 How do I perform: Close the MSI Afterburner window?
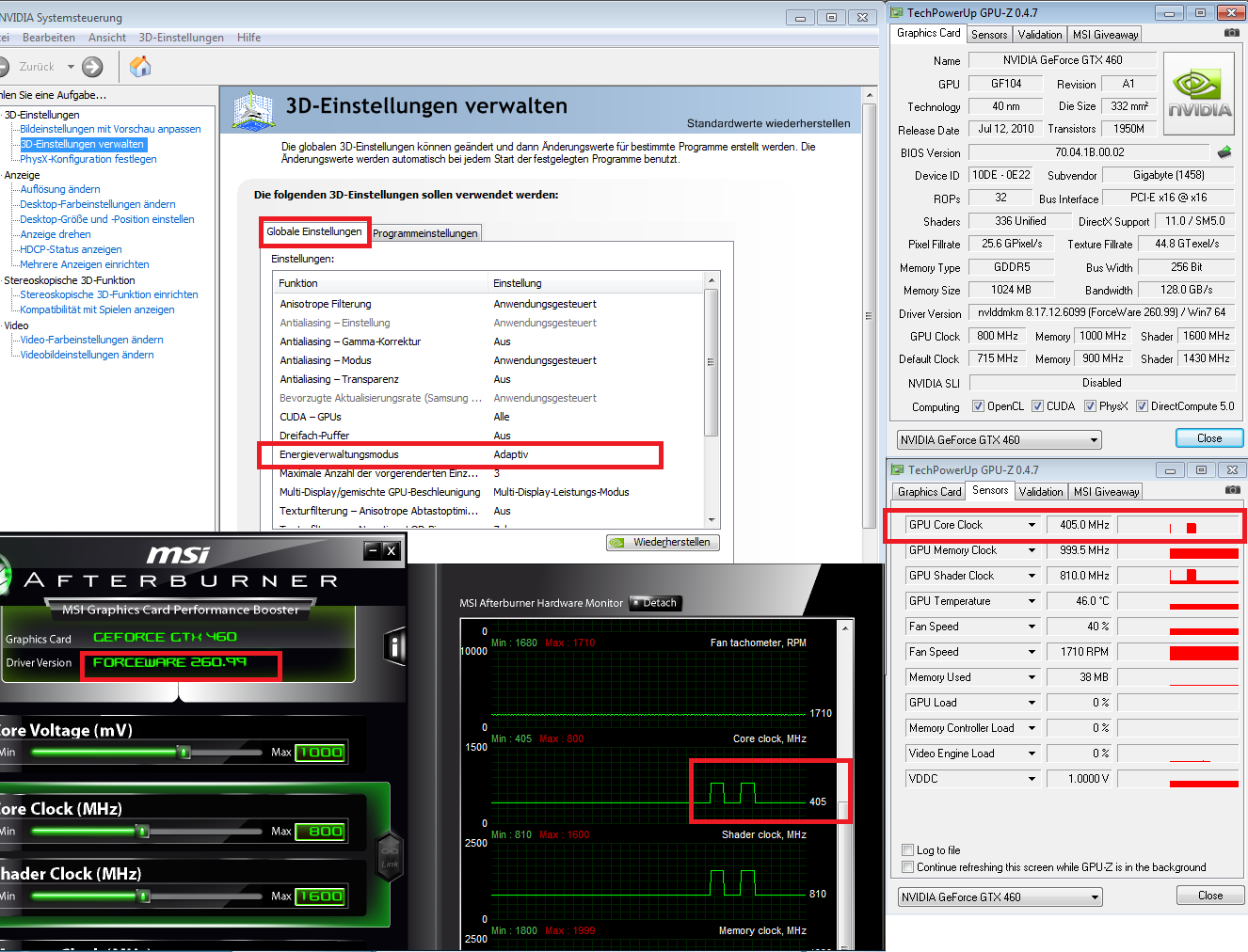click(x=392, y=550)
